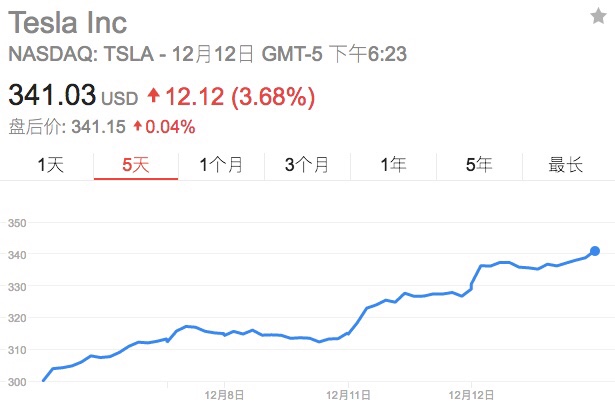Click the small up arrow beside 0.04%
The image size is (615, 409).
pyautogui.click(x=137, y=127)
